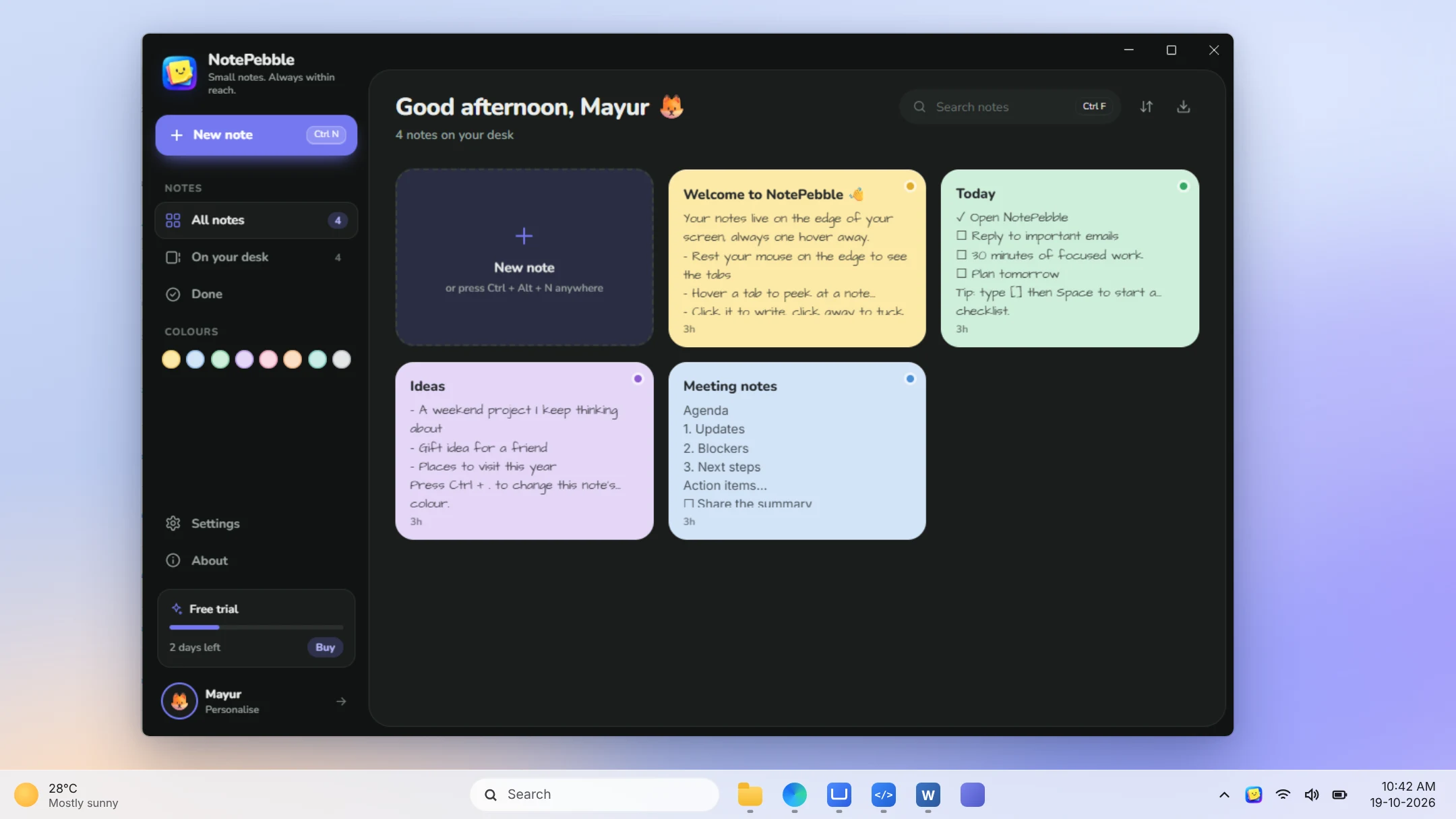
Task: Open the Welcome to NotePebble note
Action: click(x=797, y=258)
